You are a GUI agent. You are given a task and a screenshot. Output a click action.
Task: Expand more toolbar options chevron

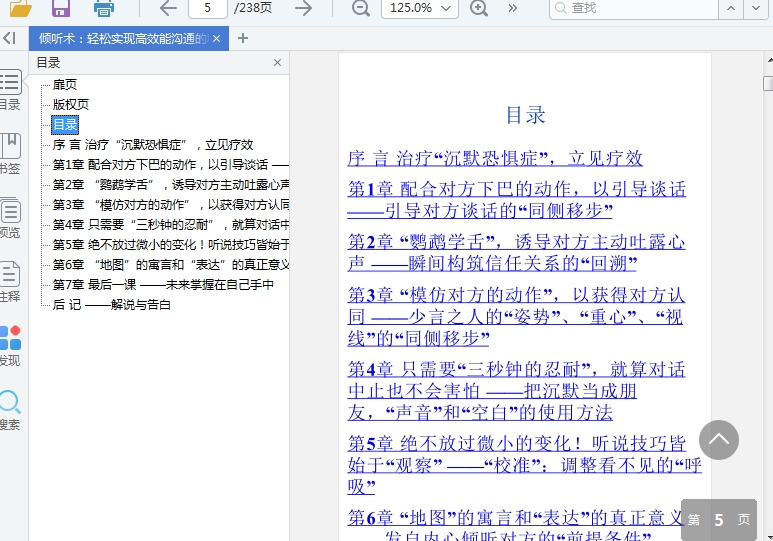(x=513, y=8)
